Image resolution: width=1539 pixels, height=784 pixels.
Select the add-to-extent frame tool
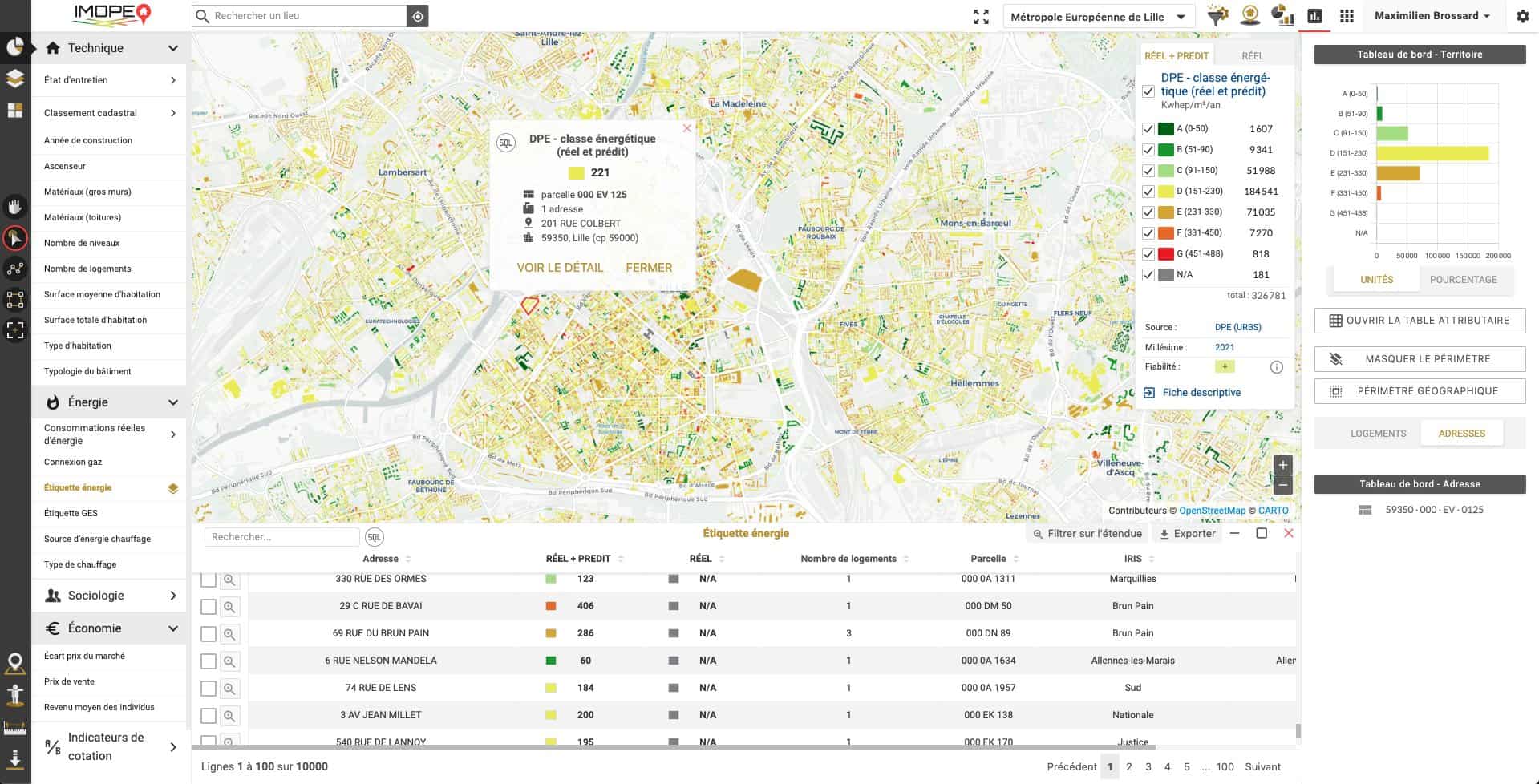[x=15, y=329]
